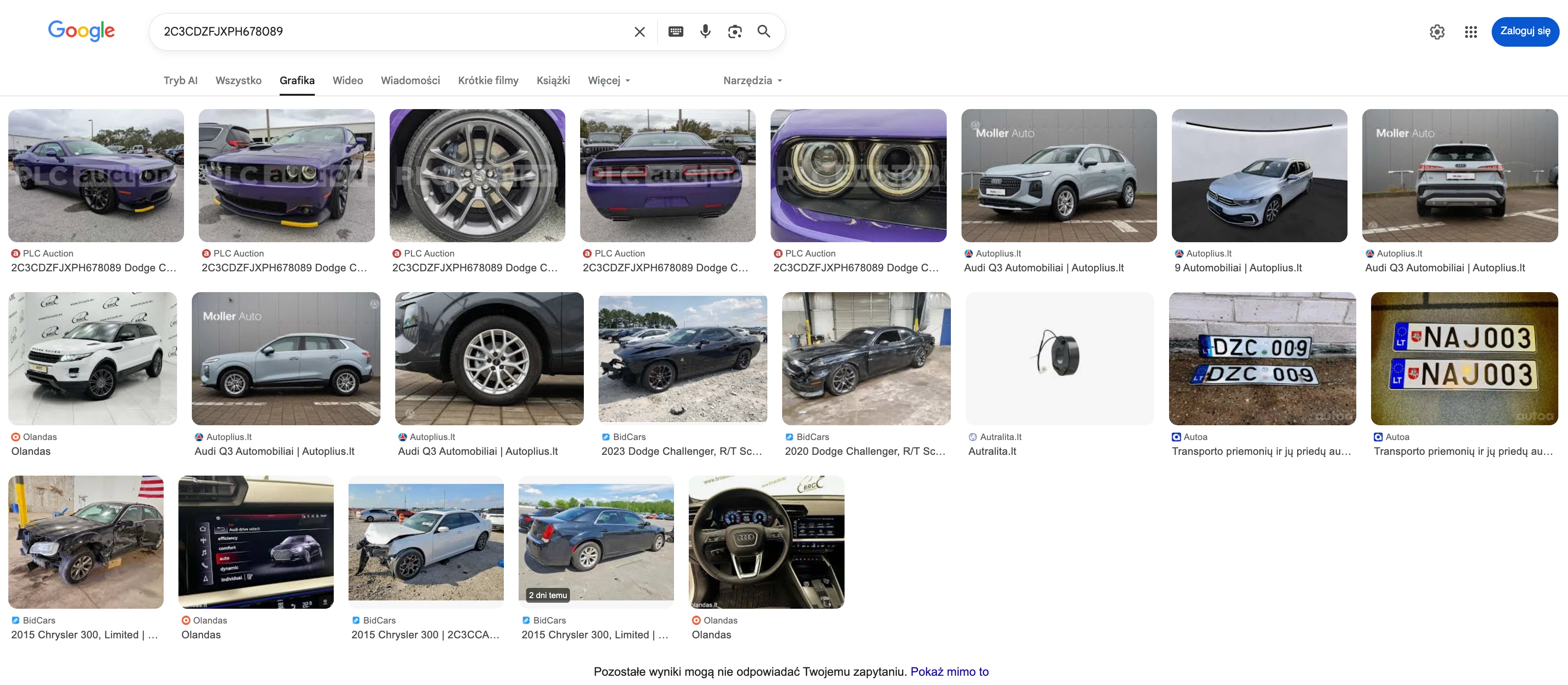This screenshot has width=1568, height=685.
Task: Open purple Challenger rear view thumbnail
Action: (667, 175)
